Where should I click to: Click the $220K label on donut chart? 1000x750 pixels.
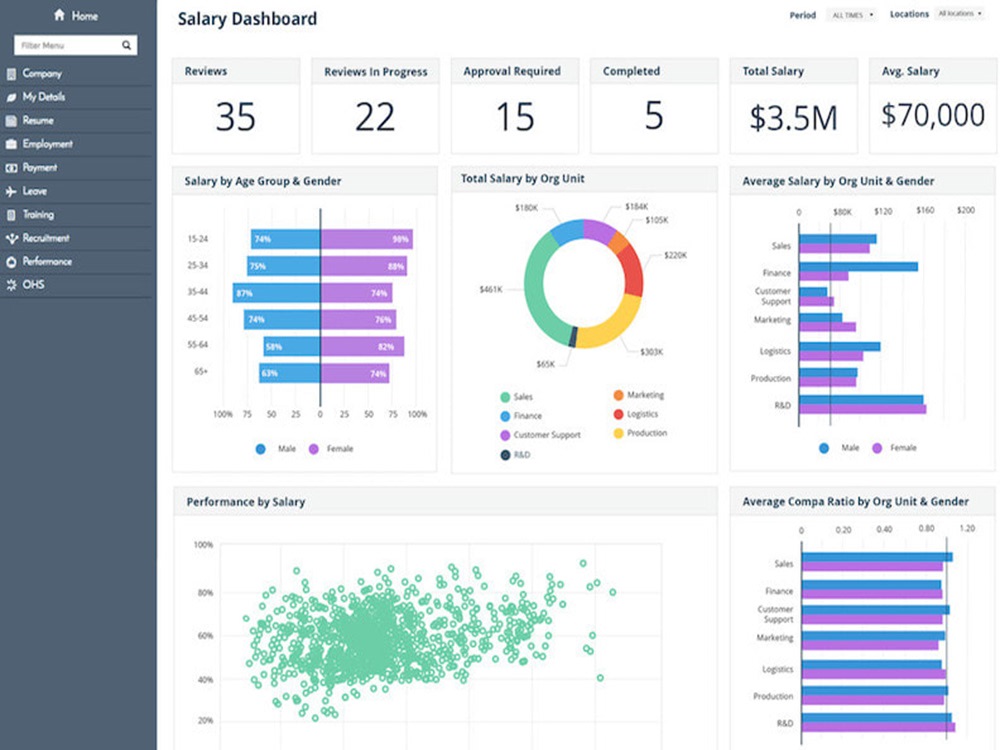[675, 255]
